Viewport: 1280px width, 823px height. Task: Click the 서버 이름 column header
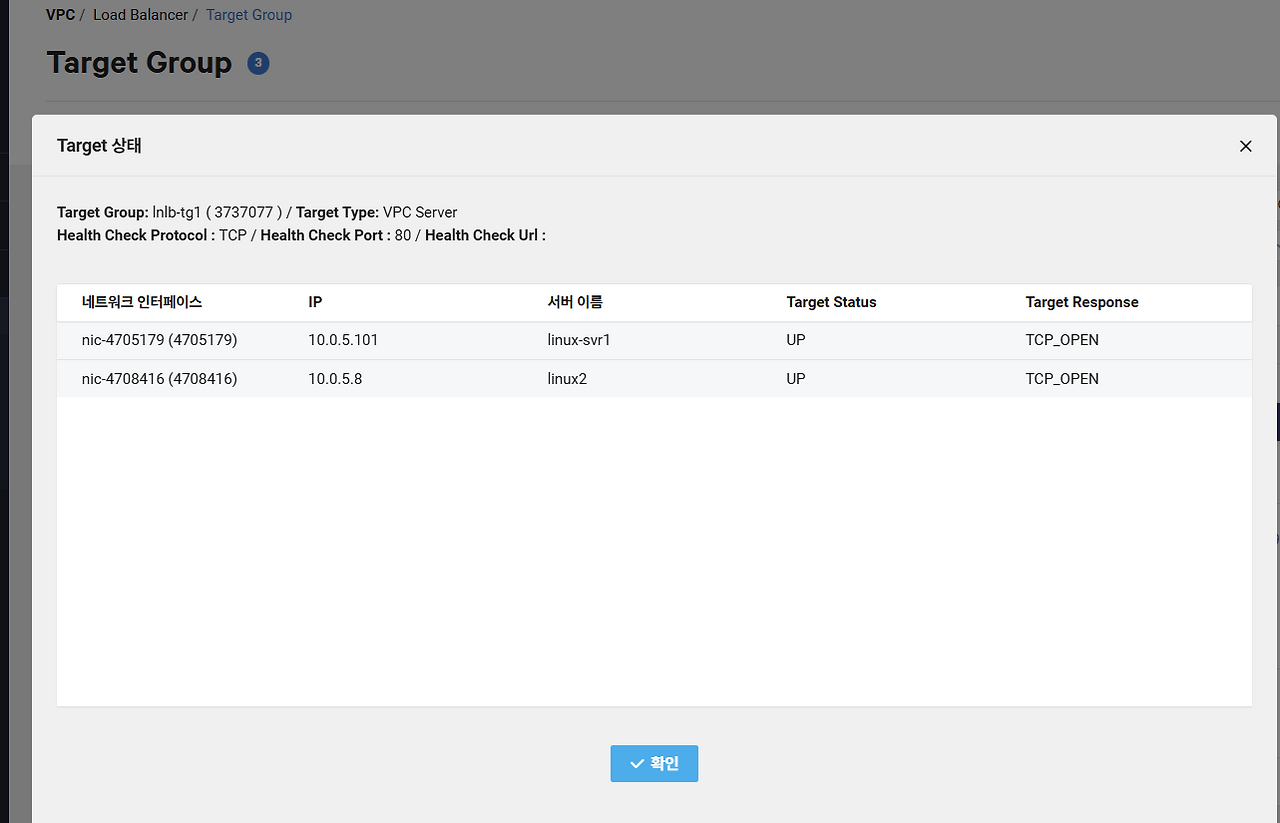click(x=575, y=302)
